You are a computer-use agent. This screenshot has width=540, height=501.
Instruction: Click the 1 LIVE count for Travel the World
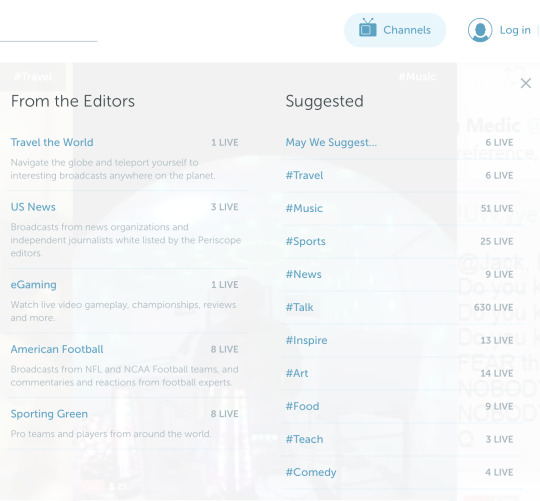coord(225,143)
